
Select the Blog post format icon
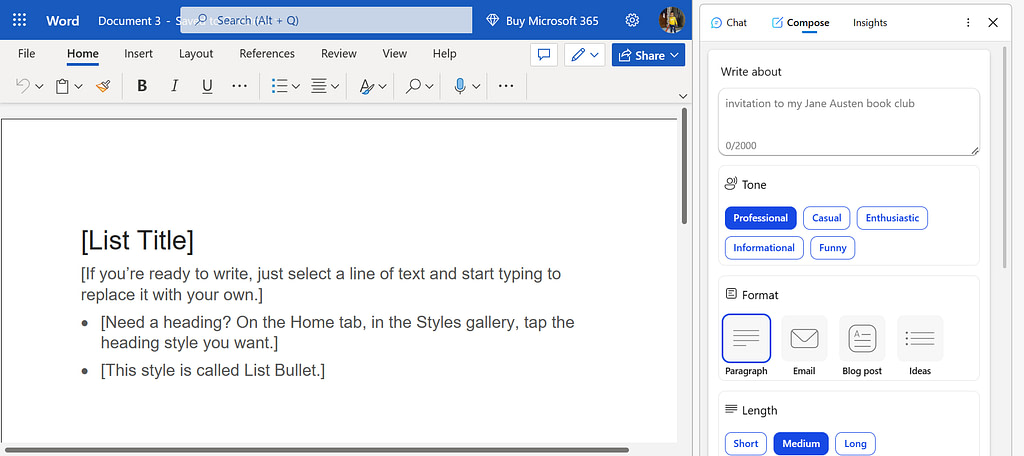[x=862, y=338]
